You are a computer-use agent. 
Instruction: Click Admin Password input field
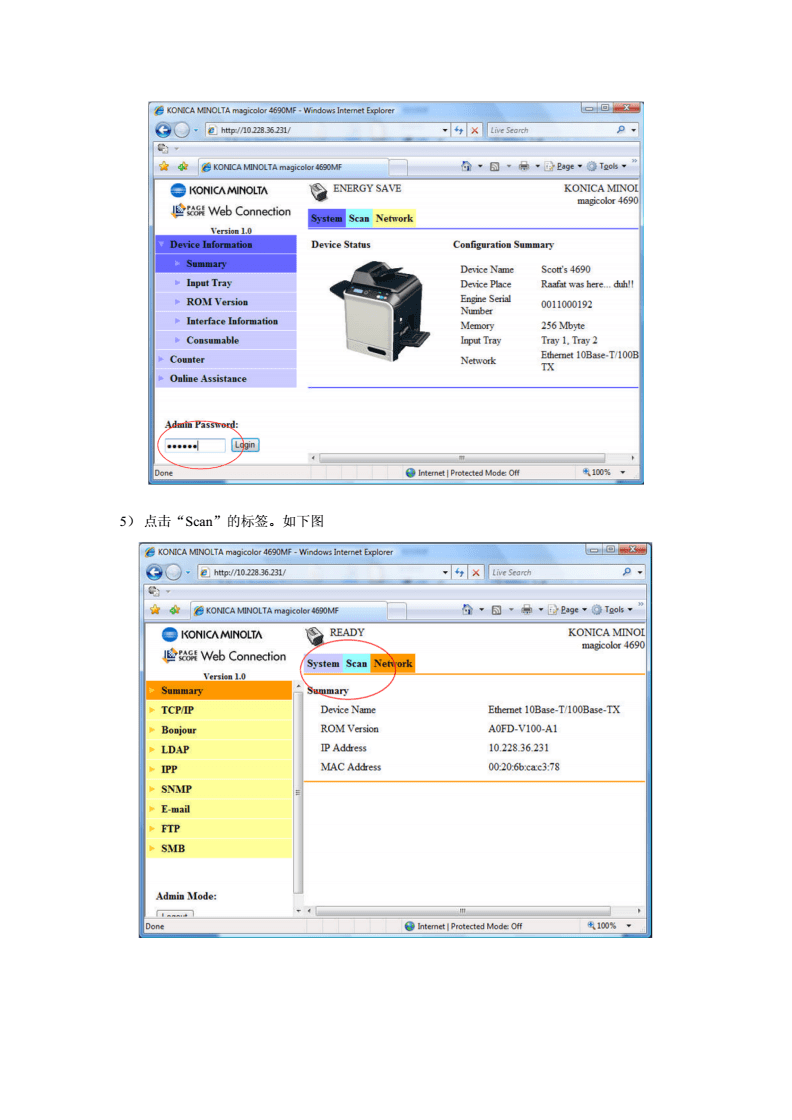click(195, 446)
